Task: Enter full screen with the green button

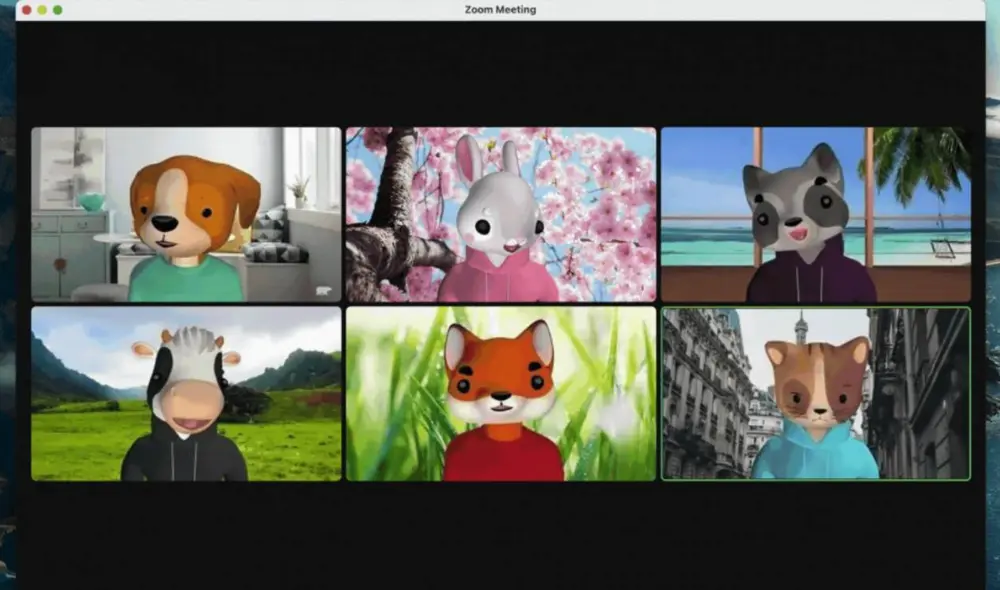Action: [x=58, y=10]
